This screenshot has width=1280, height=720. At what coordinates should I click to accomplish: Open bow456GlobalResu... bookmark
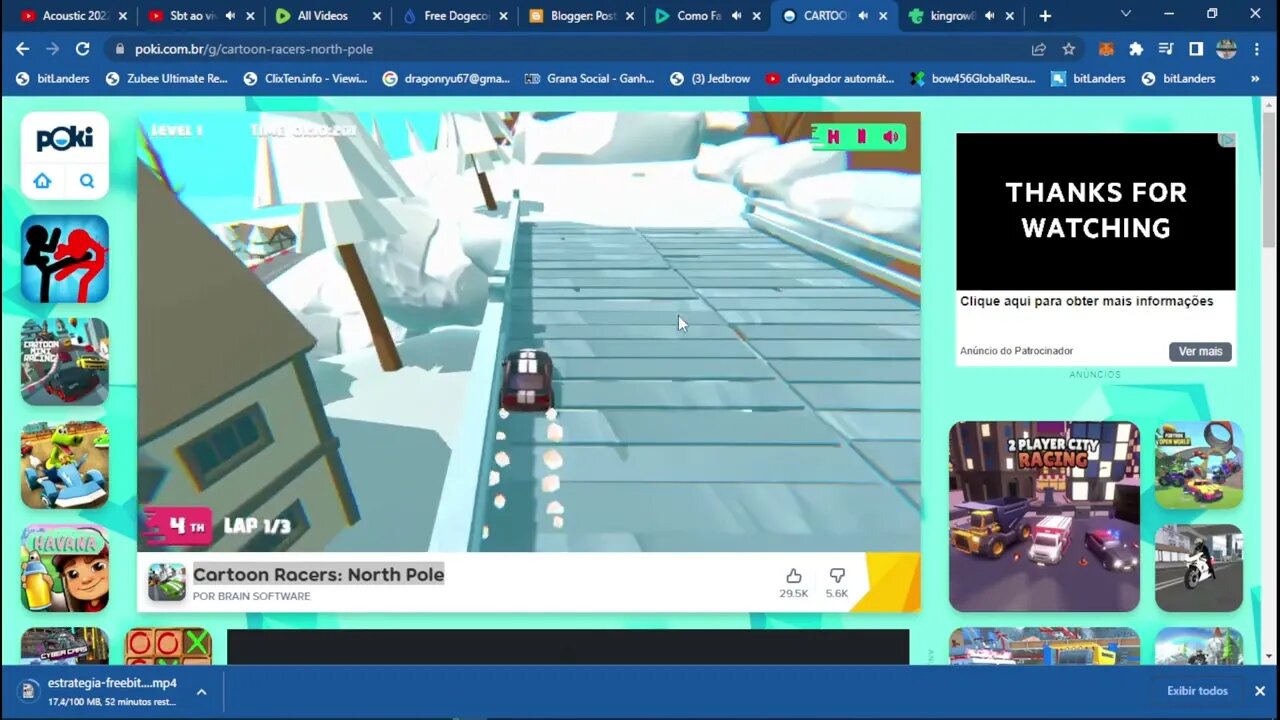point(973,78)
